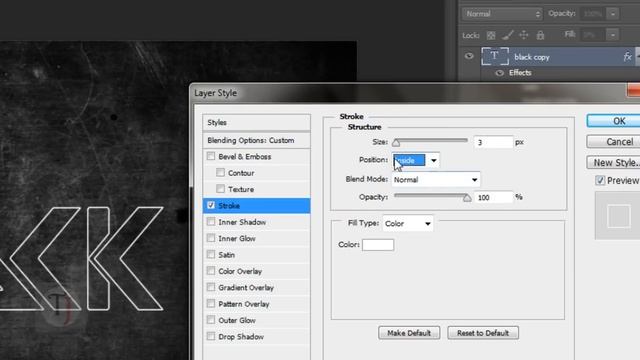Select the black copy layer name
The height and width of the screenshot is (360, 640).
click(531, 57)
